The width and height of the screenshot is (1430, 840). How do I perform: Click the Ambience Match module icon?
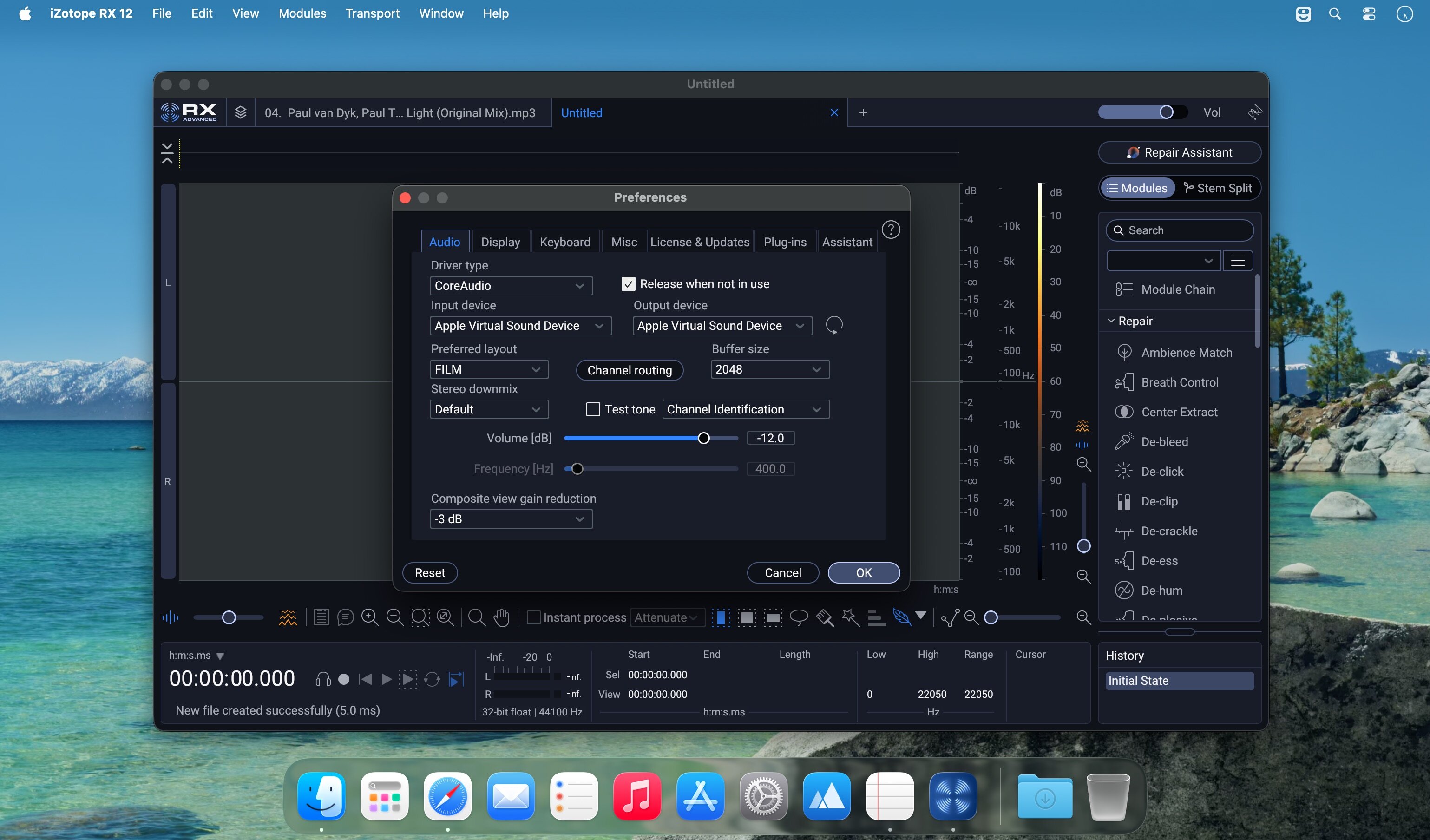coord(1123,353)
